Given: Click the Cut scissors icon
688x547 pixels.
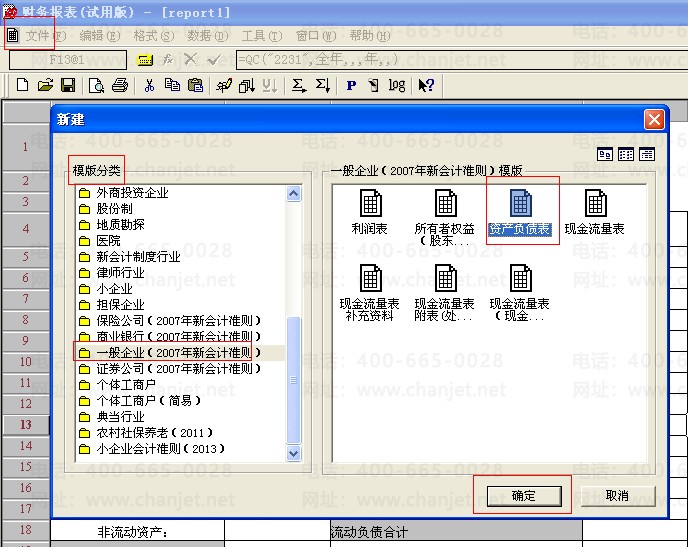Looking at the screenshot, I should (149, 85).
